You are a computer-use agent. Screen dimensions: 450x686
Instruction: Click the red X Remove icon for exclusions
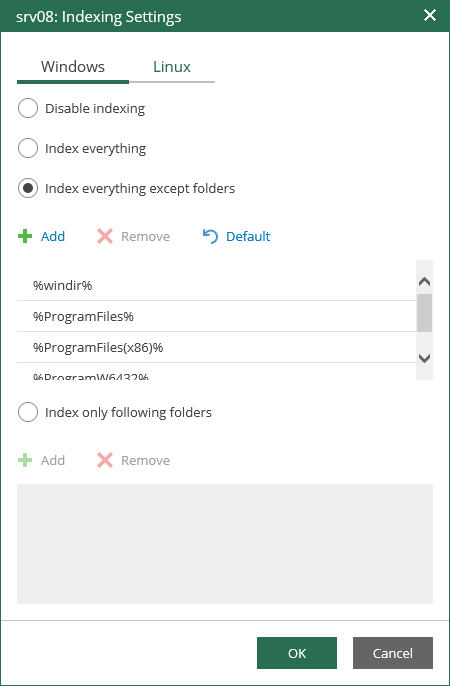[x=105, y=236]
